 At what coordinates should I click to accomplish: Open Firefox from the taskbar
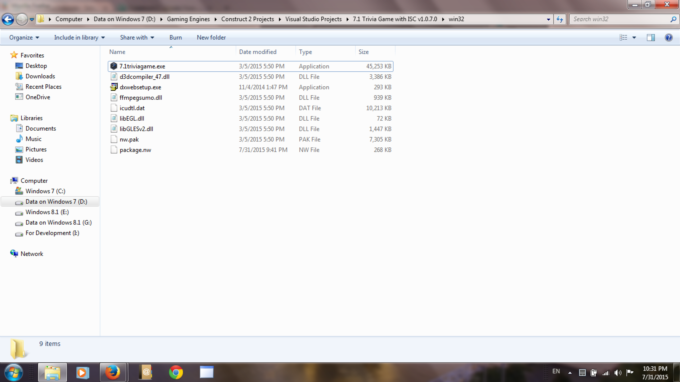(x=113, y=372)
